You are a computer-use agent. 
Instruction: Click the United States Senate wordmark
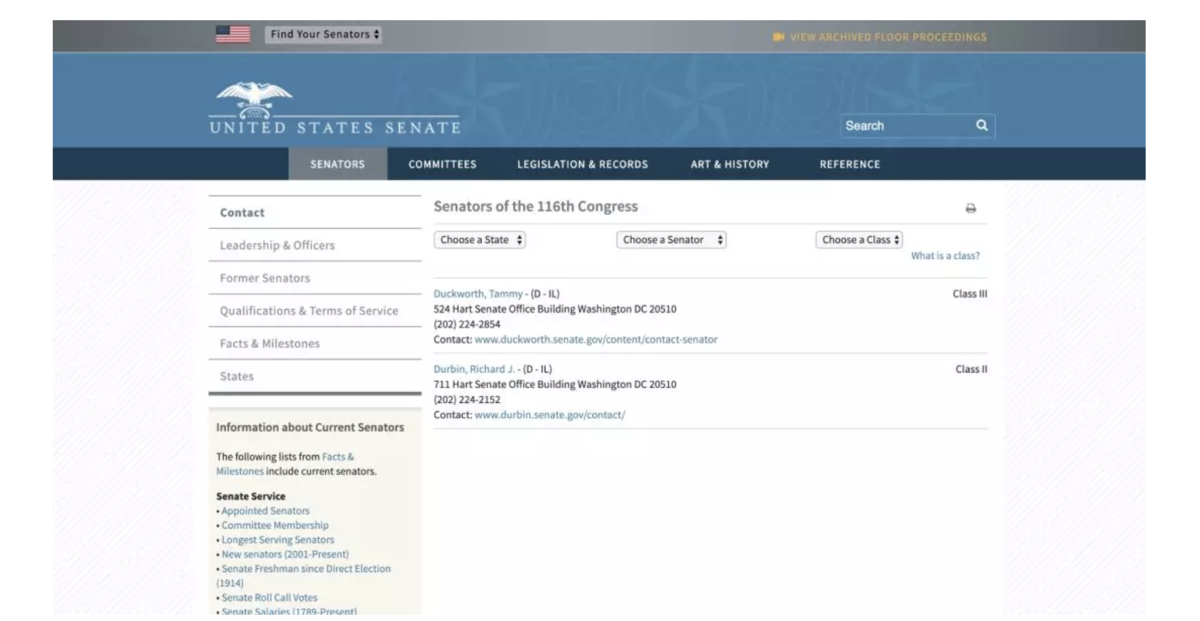click(335, 127)
